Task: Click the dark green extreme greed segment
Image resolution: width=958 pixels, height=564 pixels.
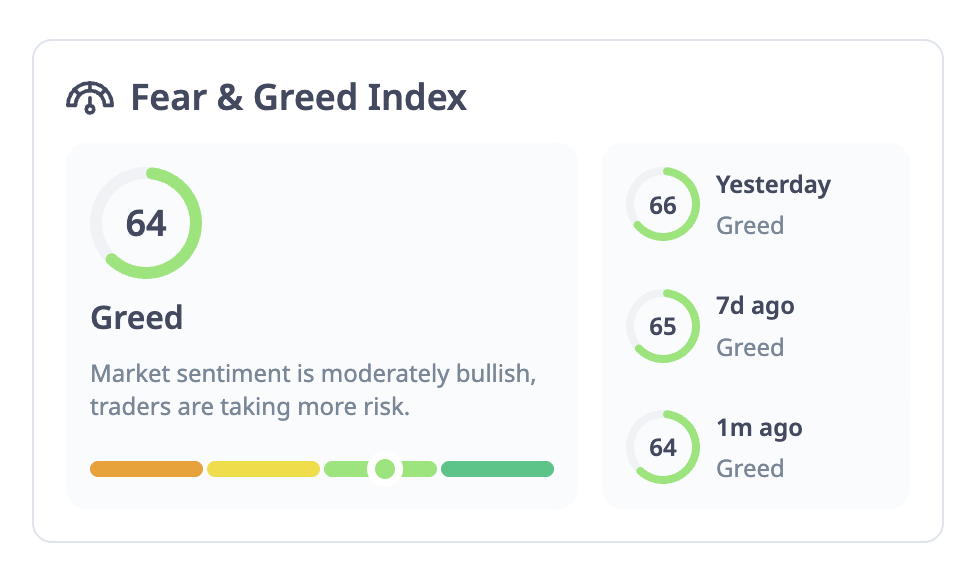Action: click(497, 469)
